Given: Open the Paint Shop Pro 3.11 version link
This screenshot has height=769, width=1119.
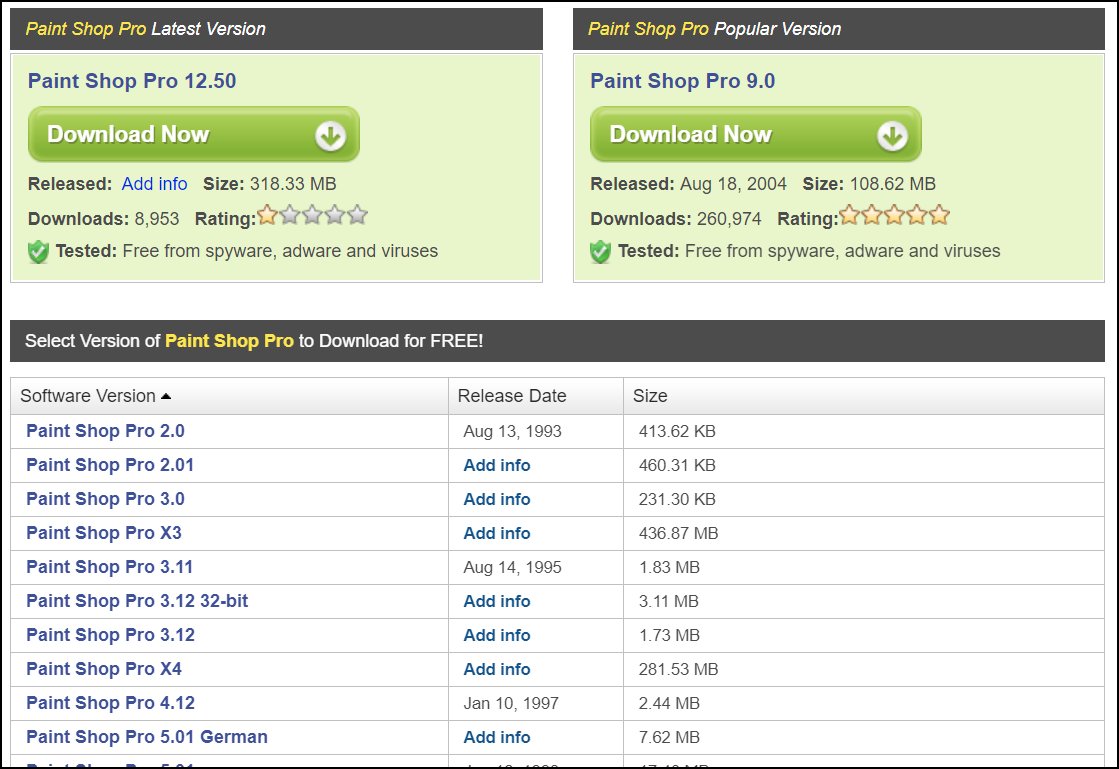Looking at the screenshot, I should [110, 567].
